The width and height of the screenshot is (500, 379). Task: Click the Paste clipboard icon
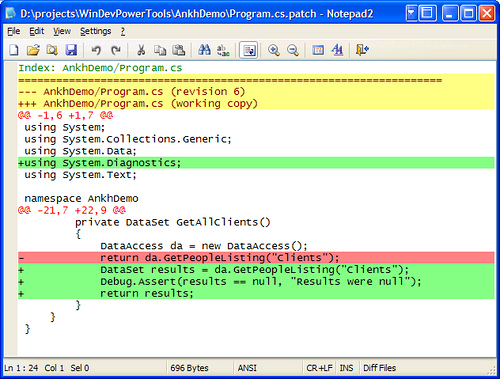(179, 50)
